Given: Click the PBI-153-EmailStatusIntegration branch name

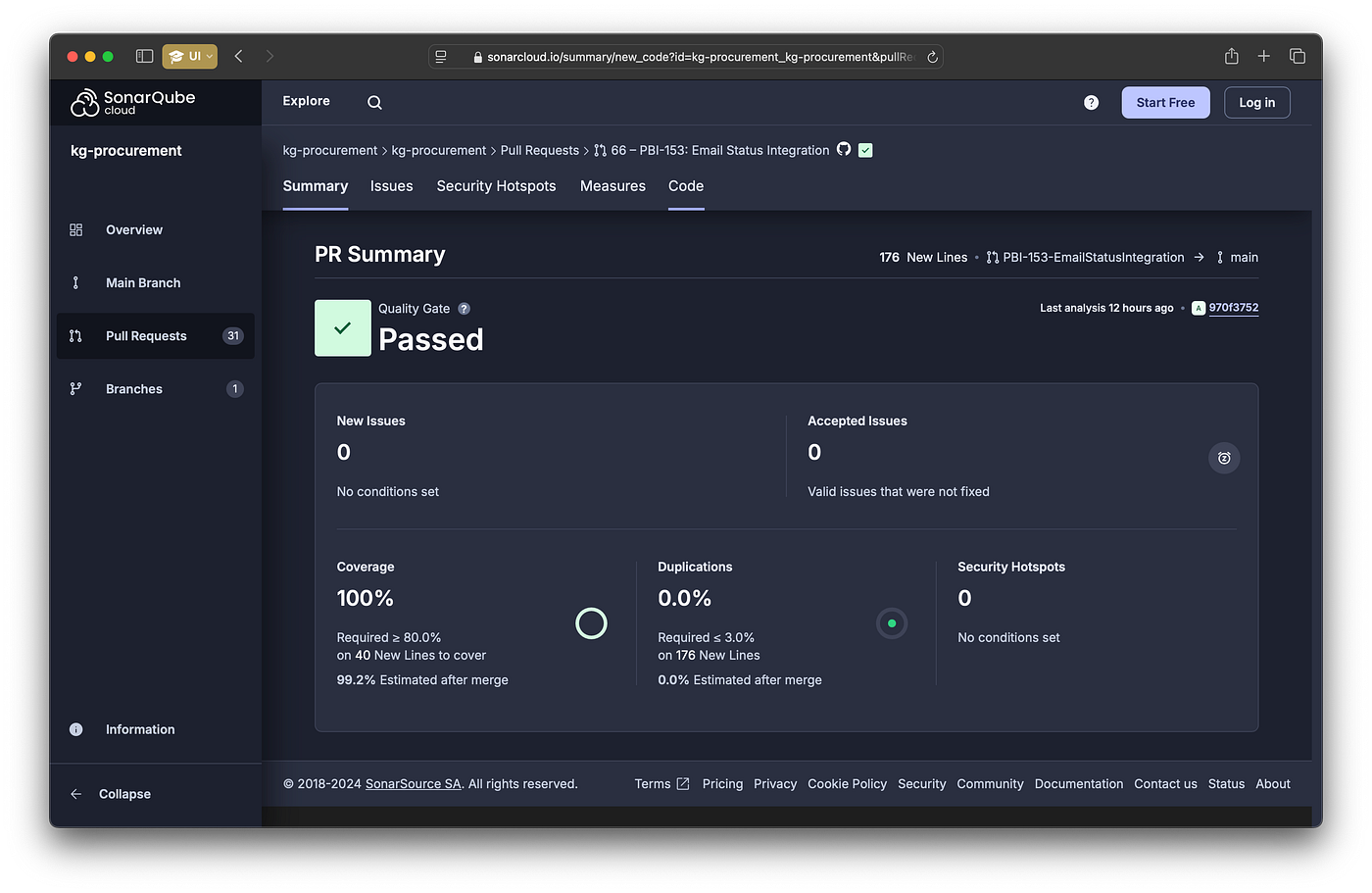Looking at the screenshot, I should tap(1094, 258).
